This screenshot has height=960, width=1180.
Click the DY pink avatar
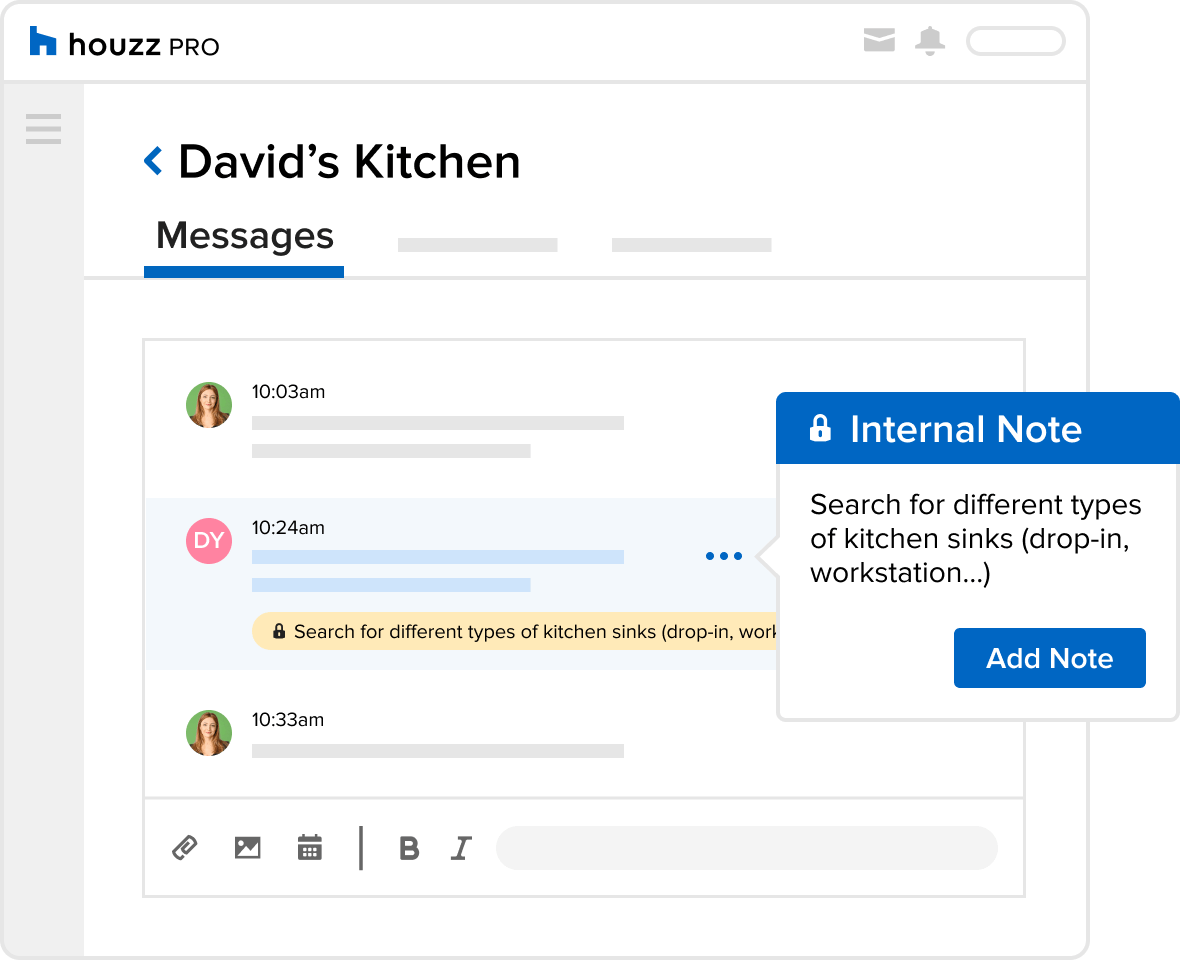click(x=209, y=541)
